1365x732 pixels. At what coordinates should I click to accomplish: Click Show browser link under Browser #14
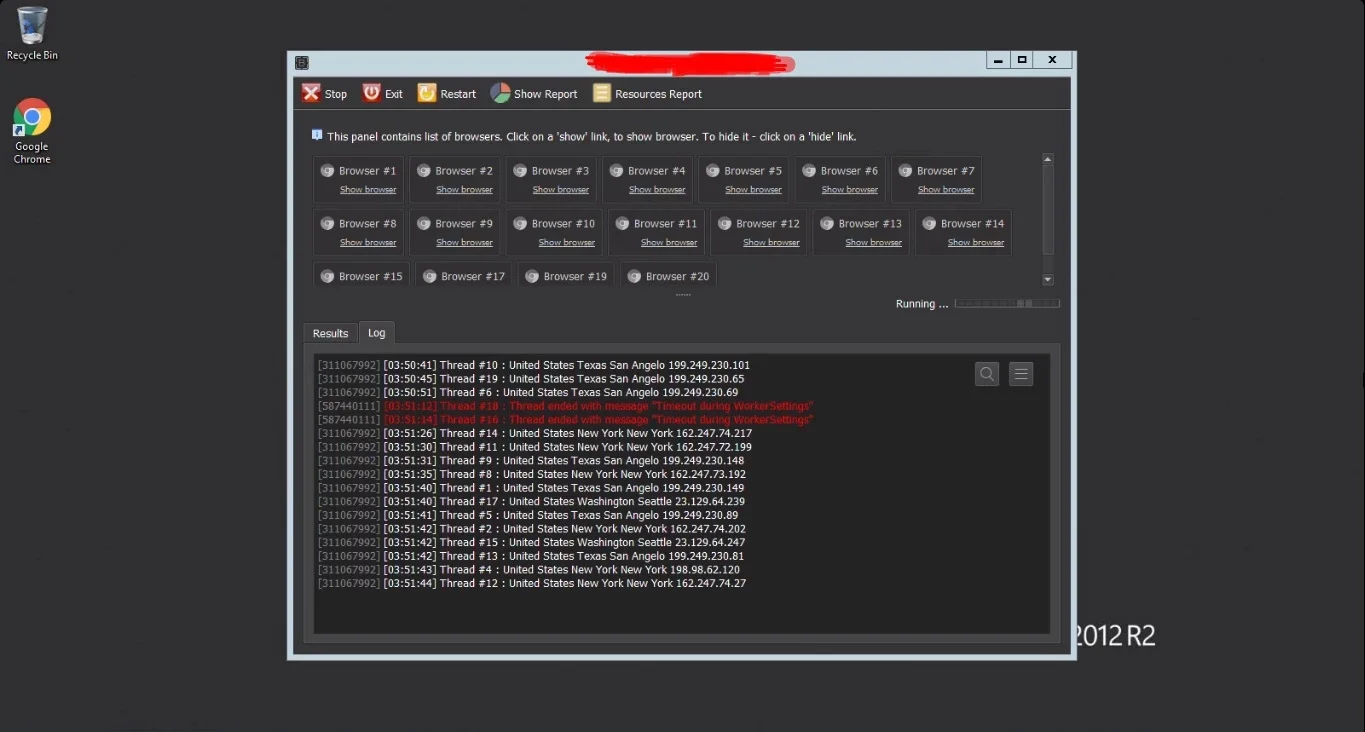coord(976,243)
